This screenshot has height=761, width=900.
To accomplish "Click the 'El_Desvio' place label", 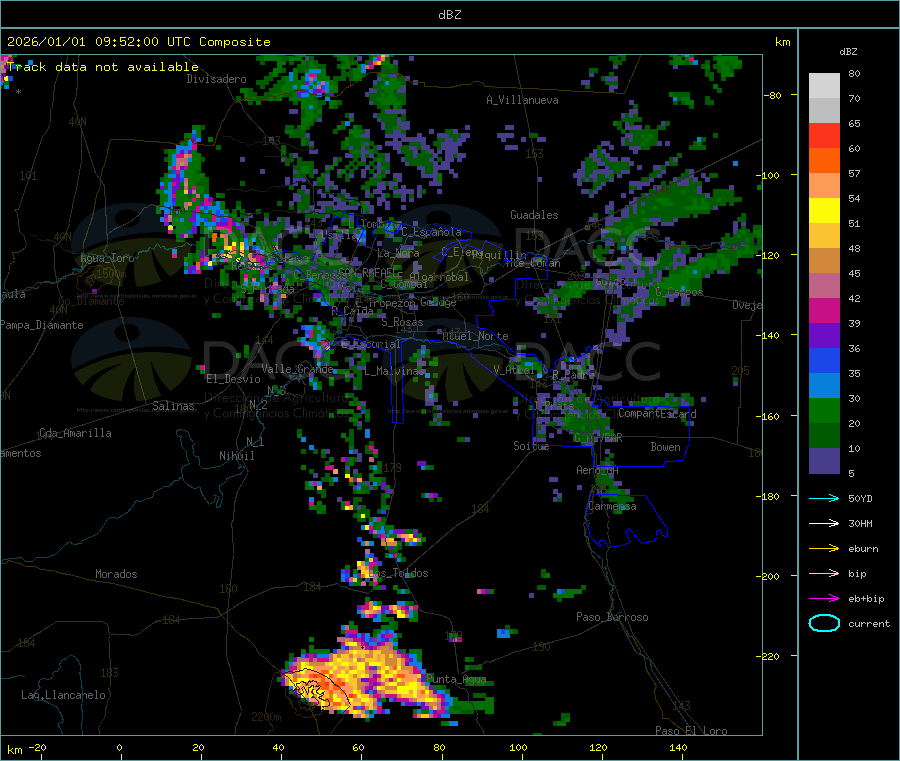I will coord(234,379).
